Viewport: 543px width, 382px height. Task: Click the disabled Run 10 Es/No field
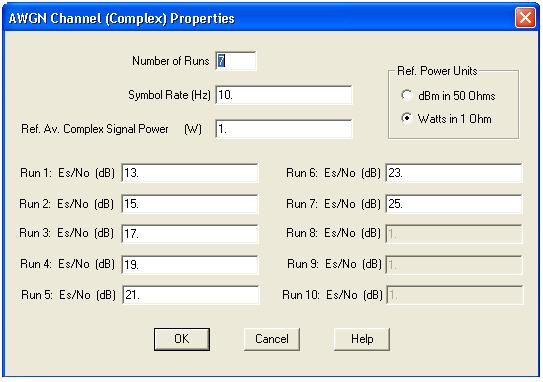pyautogui.click(x=455, y=295)
